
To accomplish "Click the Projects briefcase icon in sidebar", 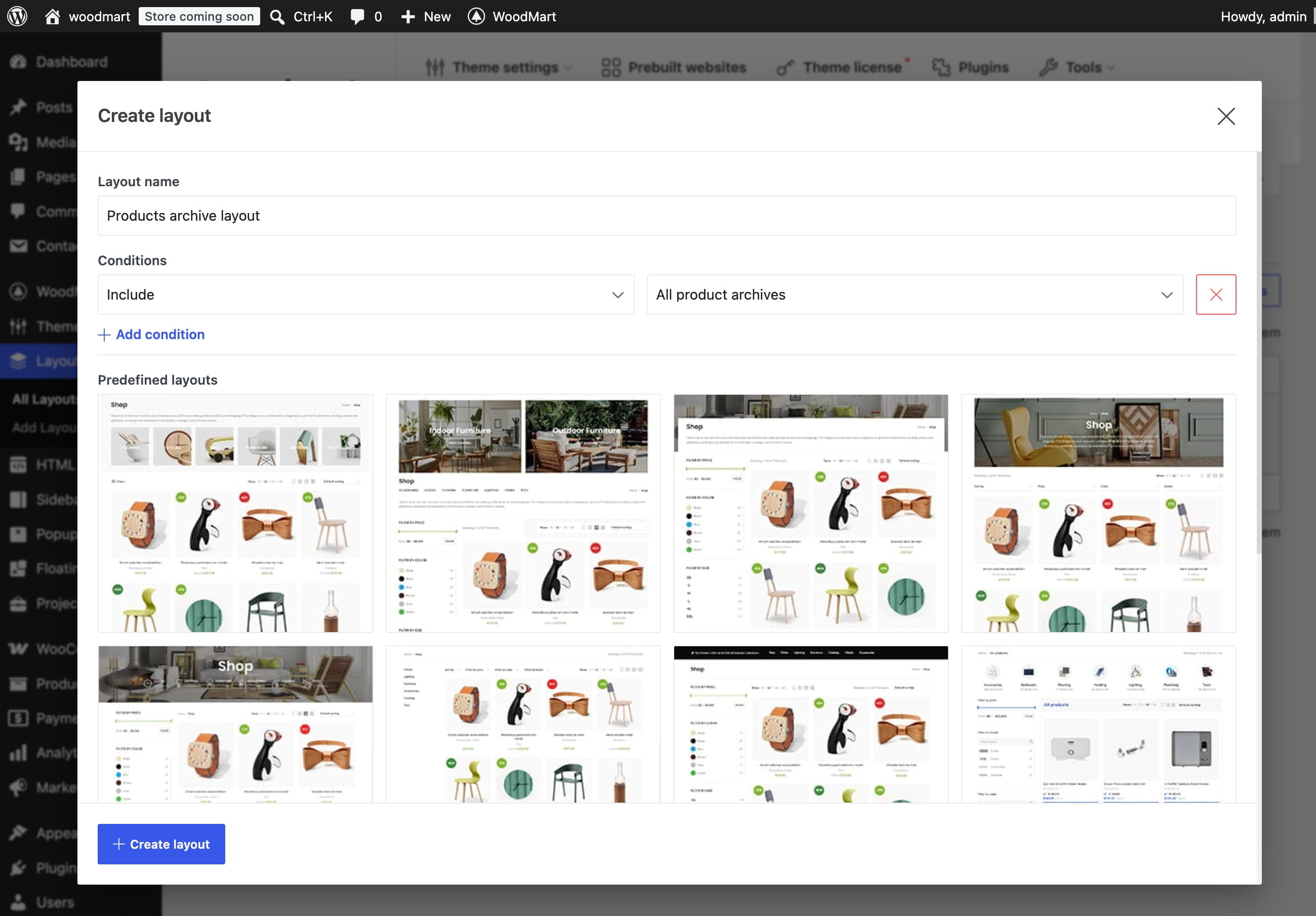I will point(18,603).
